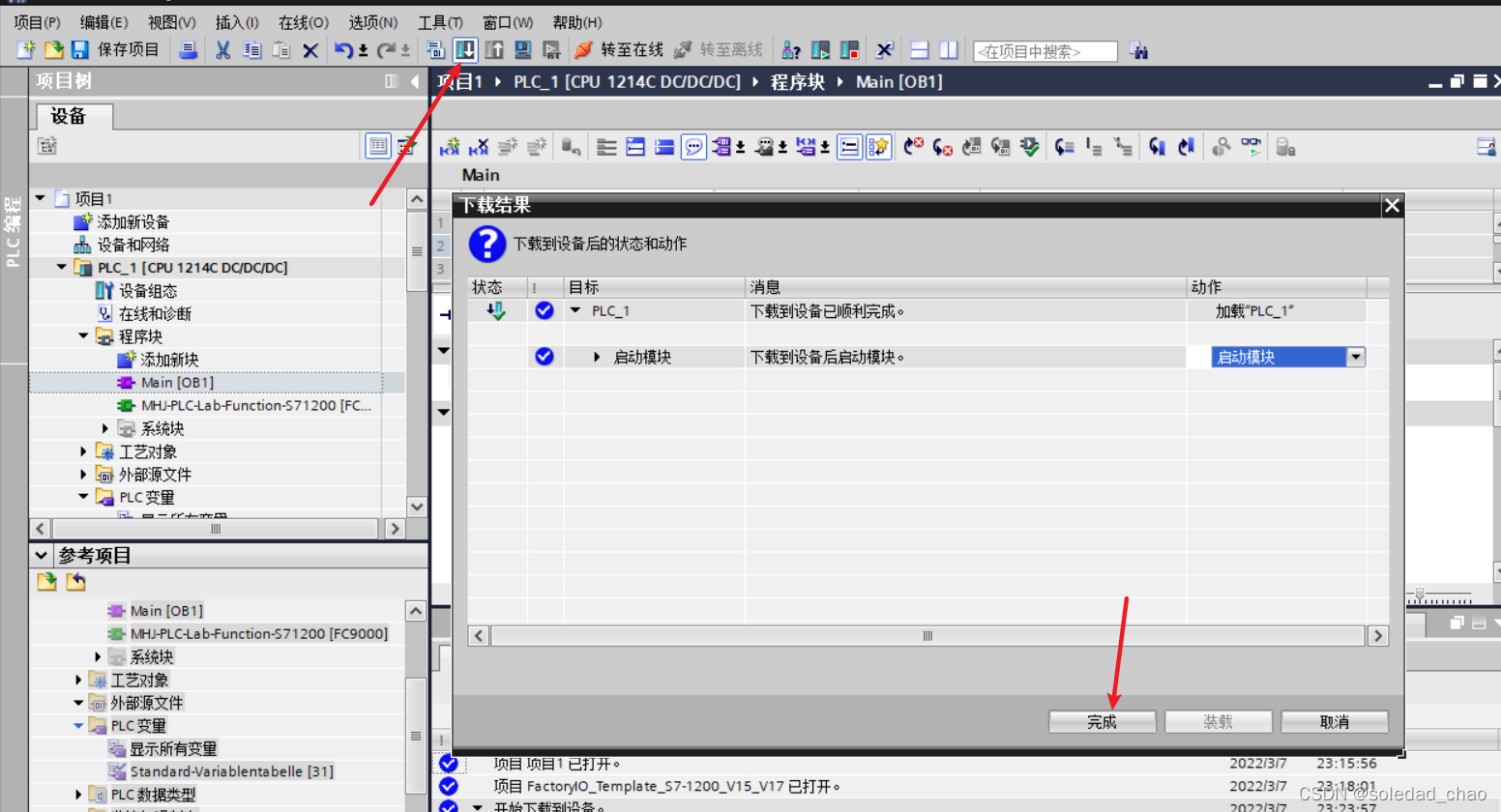
Task: Open the 启动模块 action dropdown
Action: tap(1356, 357)
